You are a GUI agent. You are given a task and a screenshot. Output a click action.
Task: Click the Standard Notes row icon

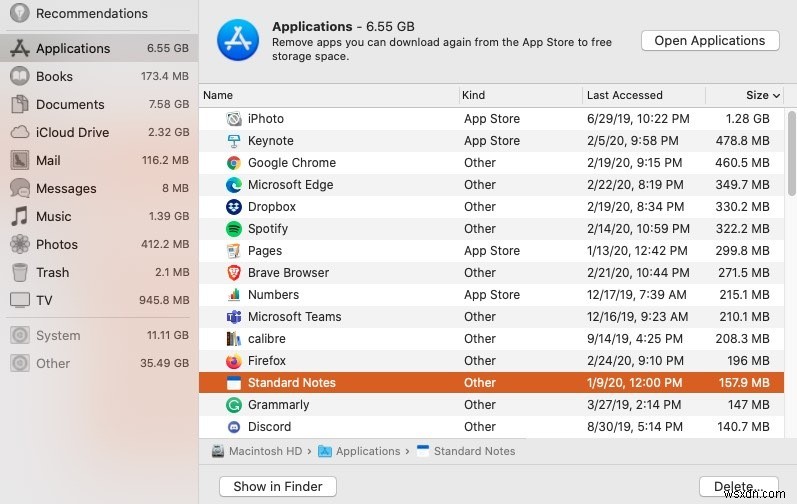(234, 383)
